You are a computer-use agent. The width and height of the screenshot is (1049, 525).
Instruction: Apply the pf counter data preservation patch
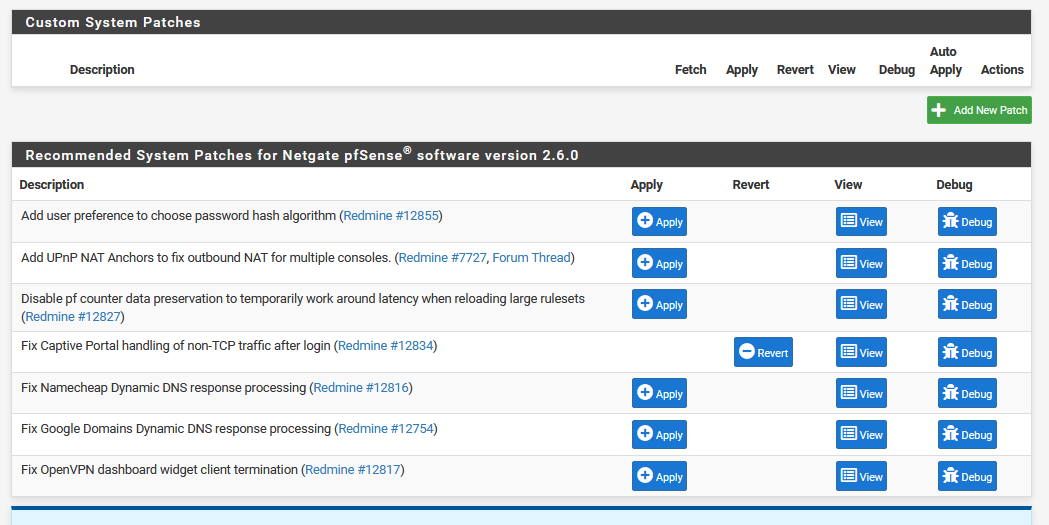click(659, 304)
